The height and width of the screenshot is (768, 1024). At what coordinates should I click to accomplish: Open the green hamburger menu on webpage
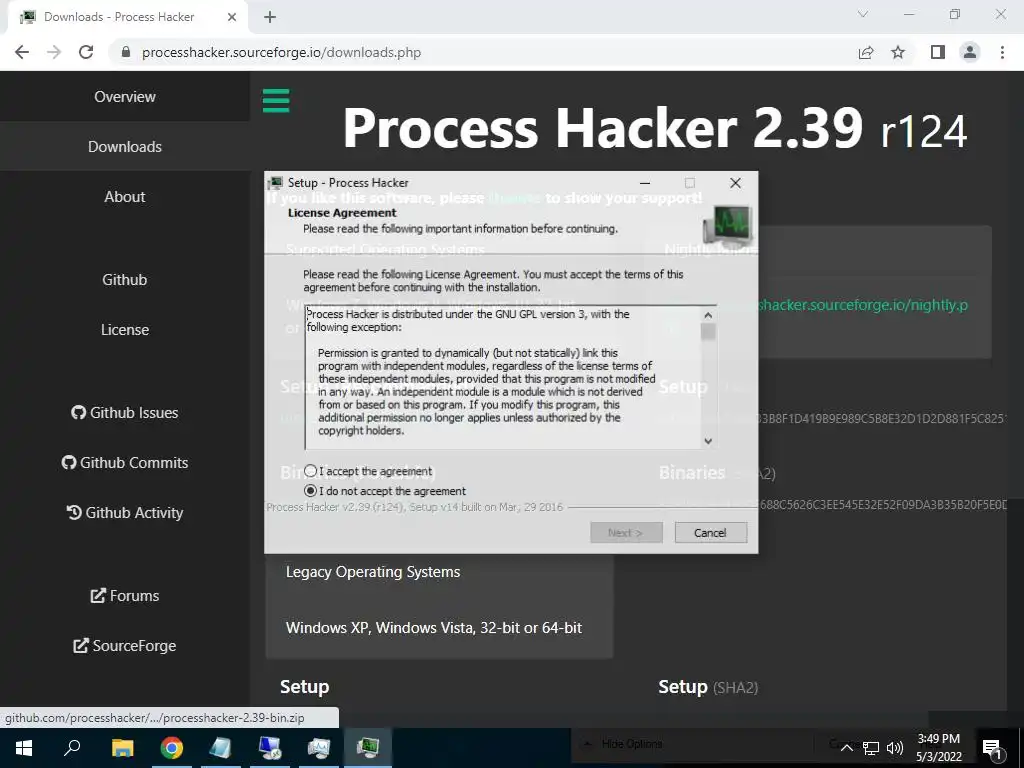(x=276, y=101)
